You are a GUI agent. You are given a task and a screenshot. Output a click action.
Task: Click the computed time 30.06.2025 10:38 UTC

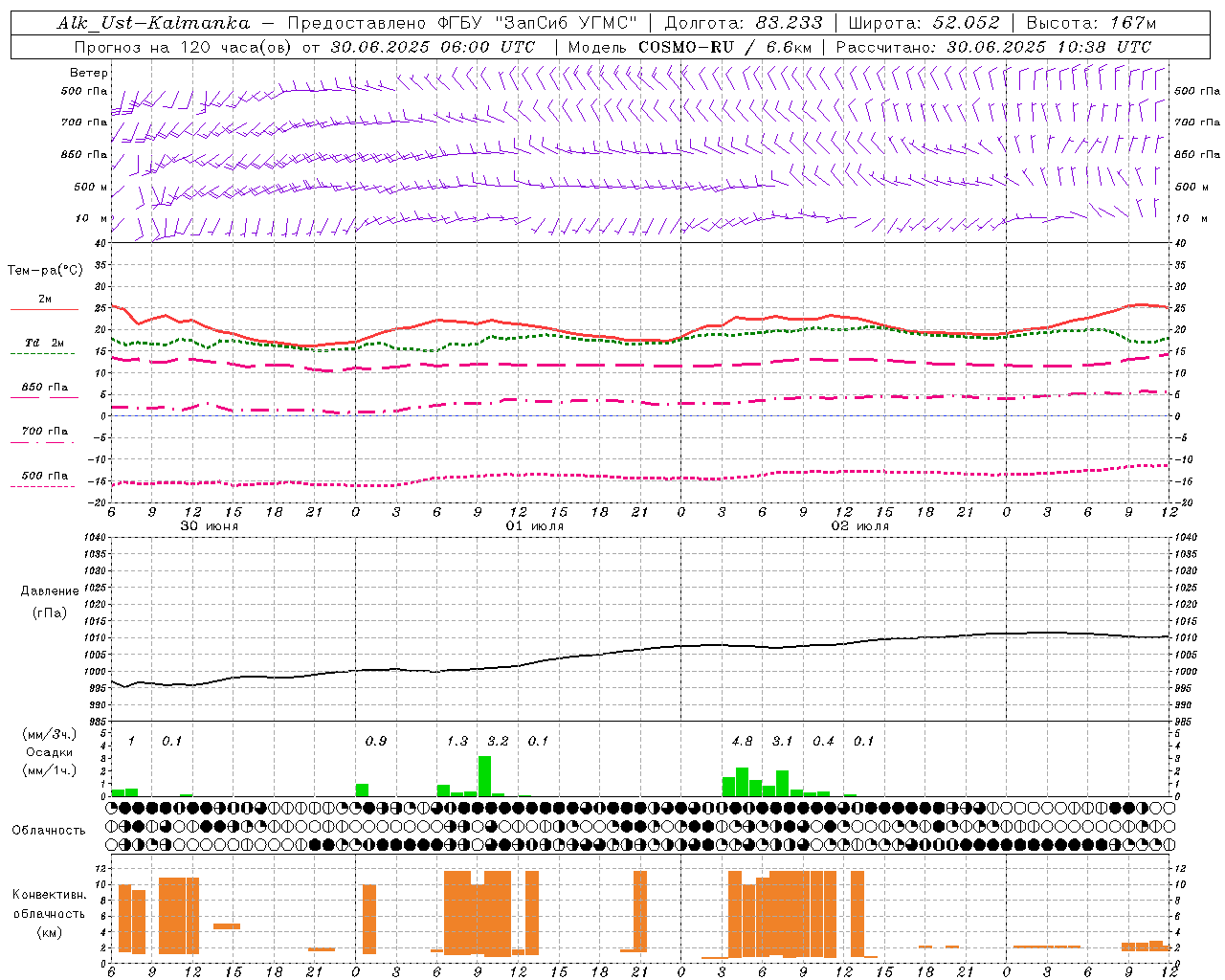click(1049, 46)
